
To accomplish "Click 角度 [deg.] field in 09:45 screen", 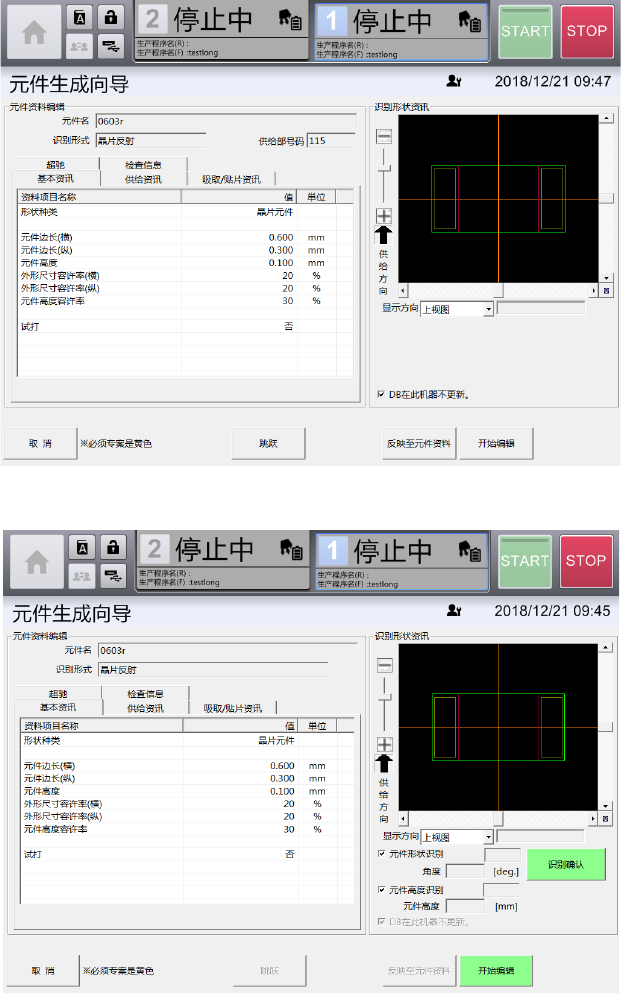I will [x=465, y=871].
